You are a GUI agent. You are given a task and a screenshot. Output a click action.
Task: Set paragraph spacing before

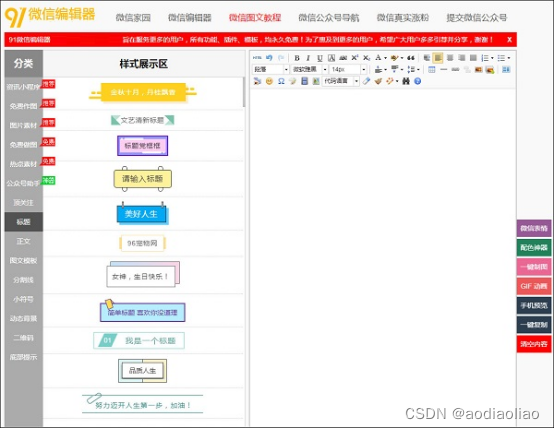click(x=378, y=70)
